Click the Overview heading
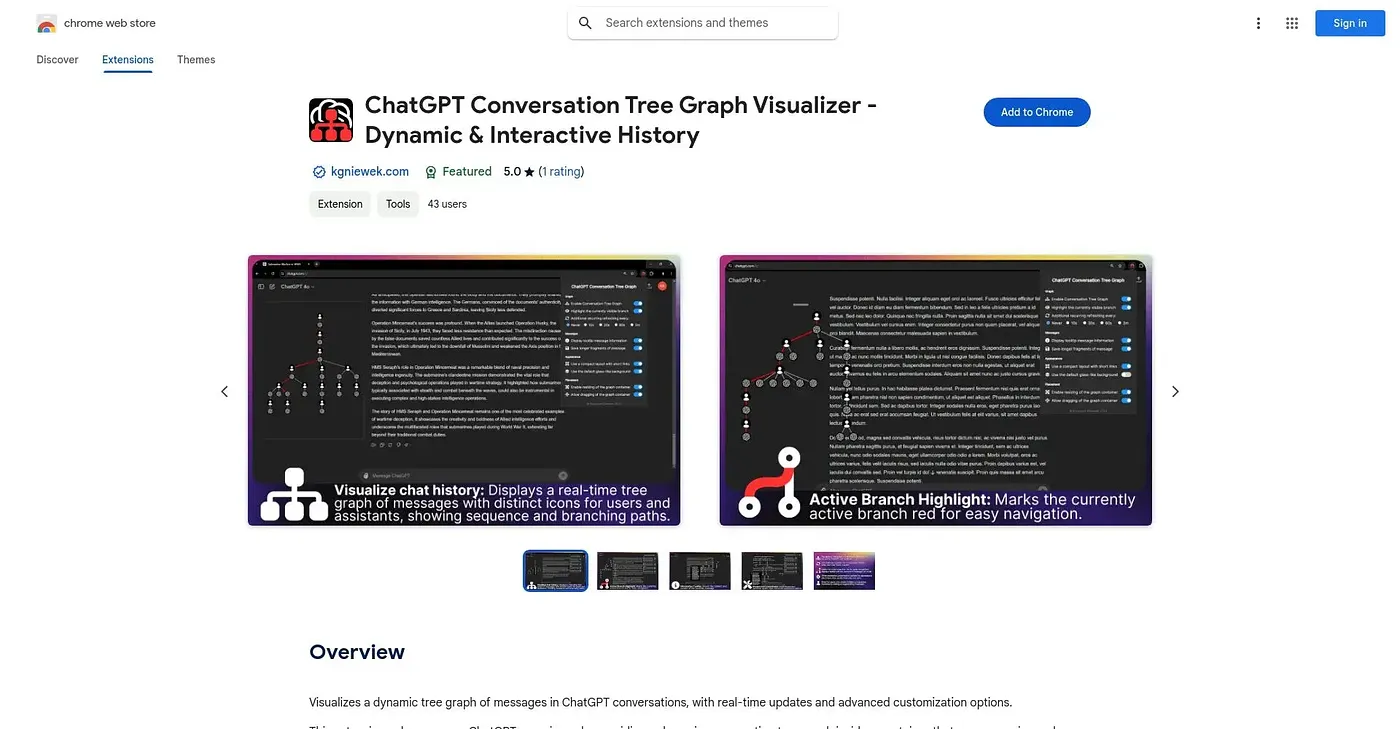Screen dimensions: 1400x729 click(x=357, y=652)
